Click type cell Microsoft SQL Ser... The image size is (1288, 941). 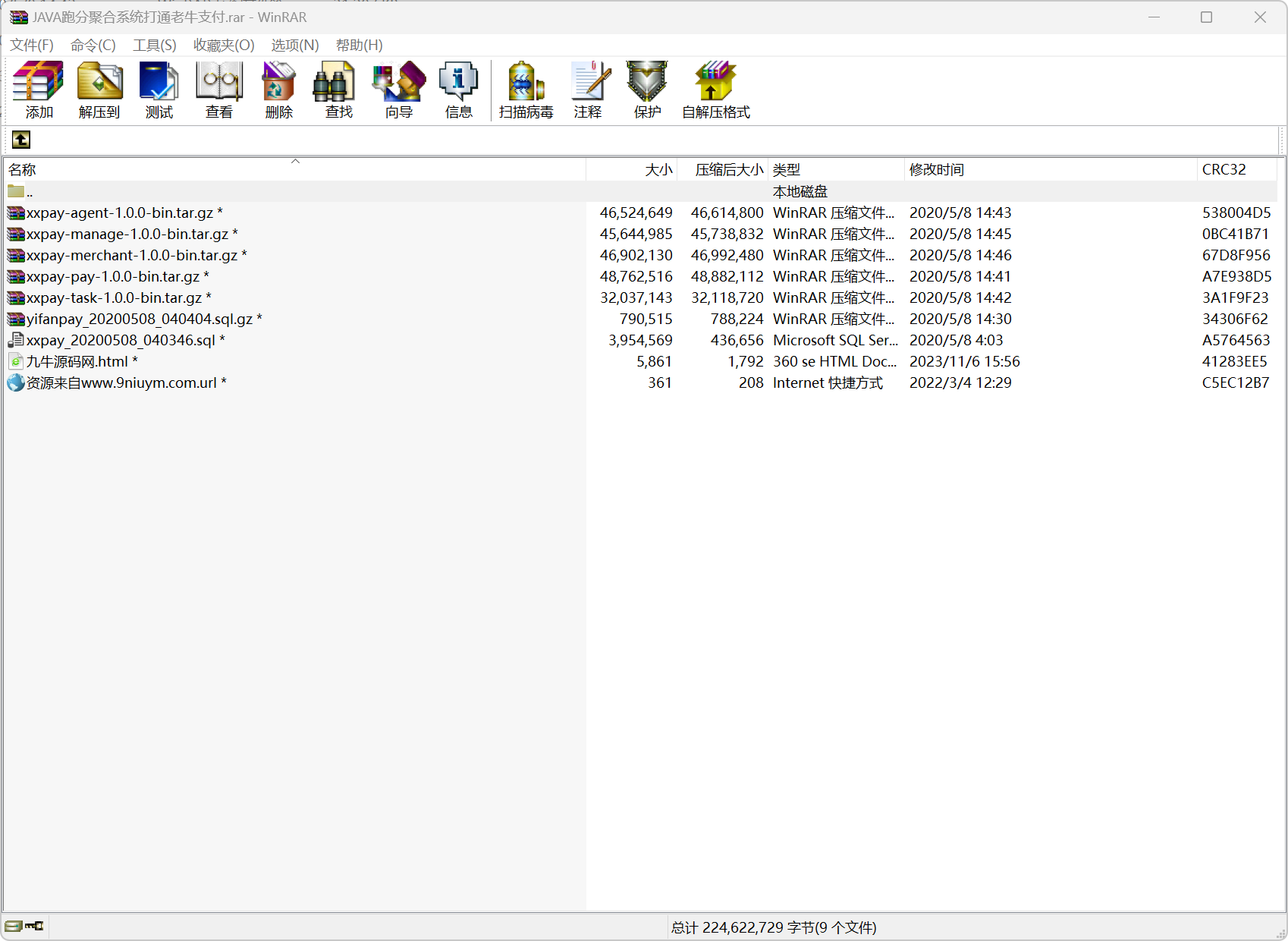835,340
